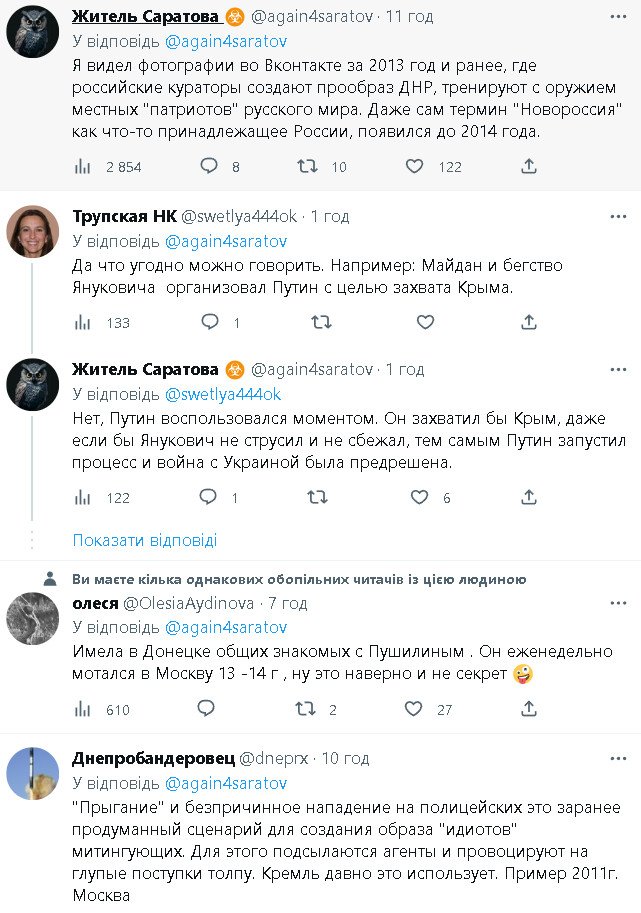Retweet олеся's tweet about Донецк
Screen dimensions: 641x913
[x=308, y=709]
